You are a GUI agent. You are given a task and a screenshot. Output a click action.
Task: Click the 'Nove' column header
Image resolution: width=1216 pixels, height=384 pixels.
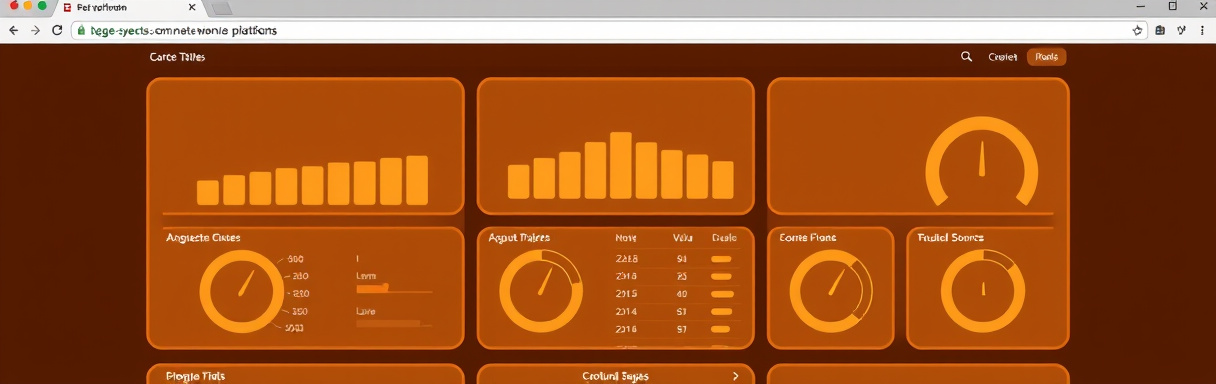(x=626, y=238)
